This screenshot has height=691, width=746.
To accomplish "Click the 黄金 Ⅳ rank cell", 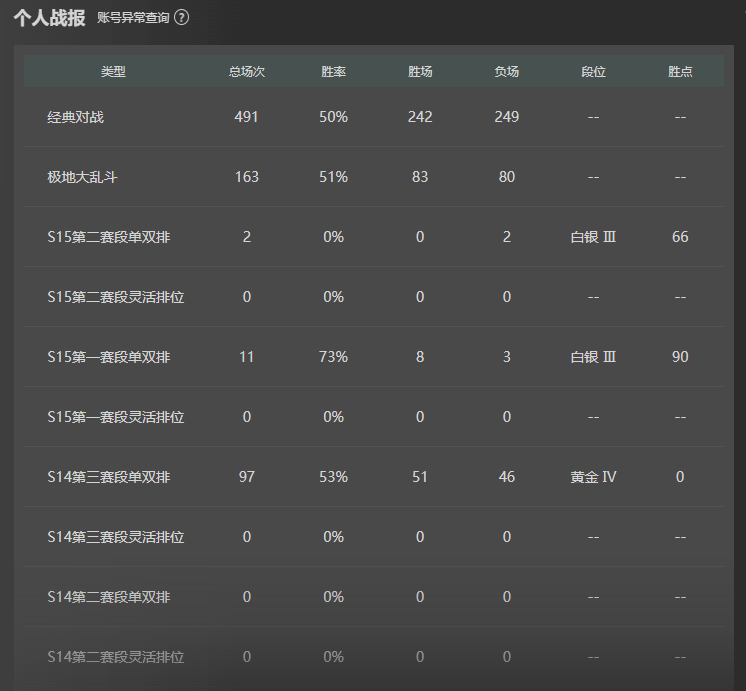I will pos(593,477).
